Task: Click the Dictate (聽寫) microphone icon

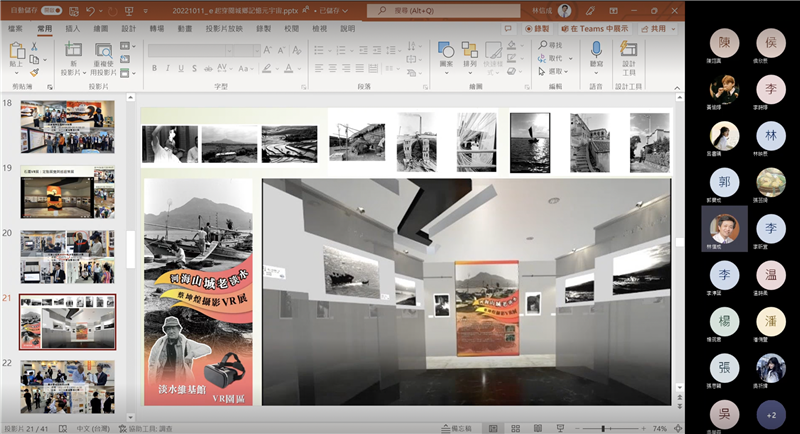Action: tap(597, 50)
